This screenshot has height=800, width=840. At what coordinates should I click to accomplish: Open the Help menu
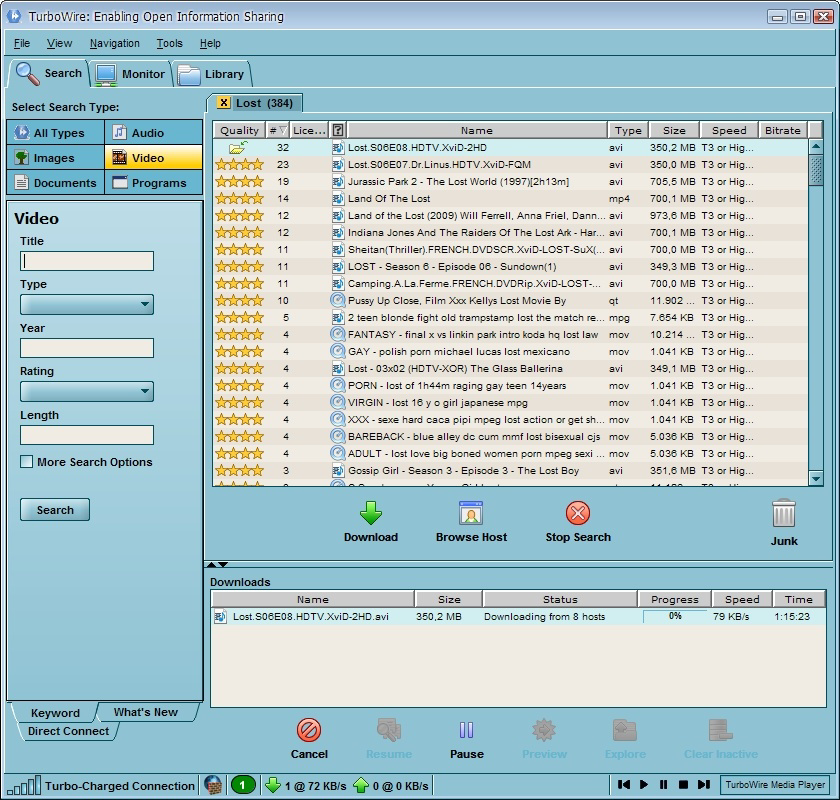210,43
